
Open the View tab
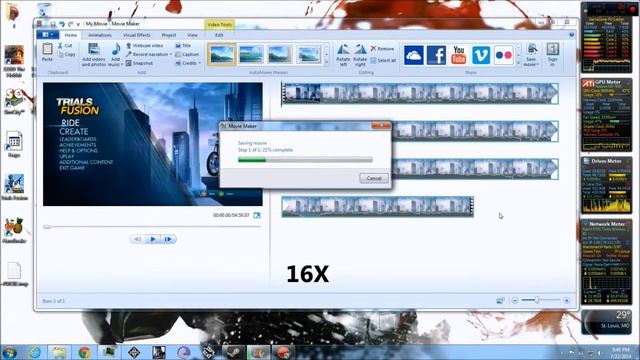click(192, 35)
